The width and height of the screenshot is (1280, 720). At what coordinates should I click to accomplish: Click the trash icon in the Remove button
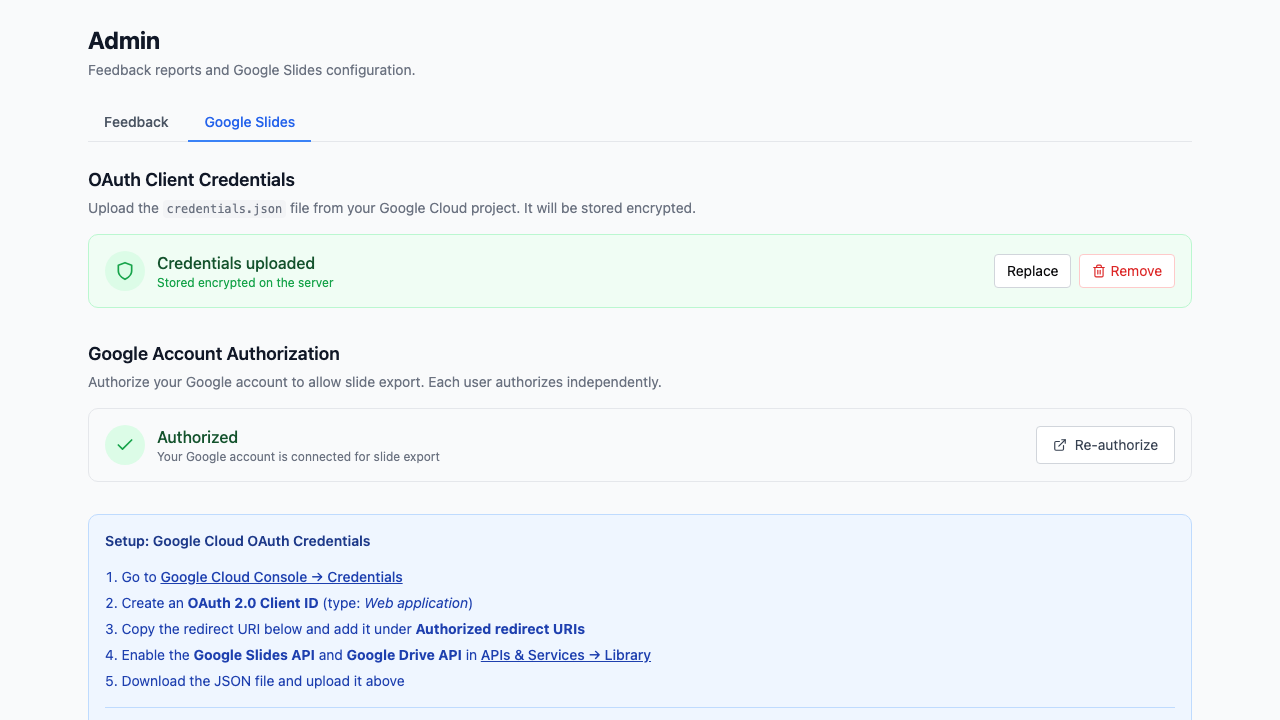[x=1098, y=271]
